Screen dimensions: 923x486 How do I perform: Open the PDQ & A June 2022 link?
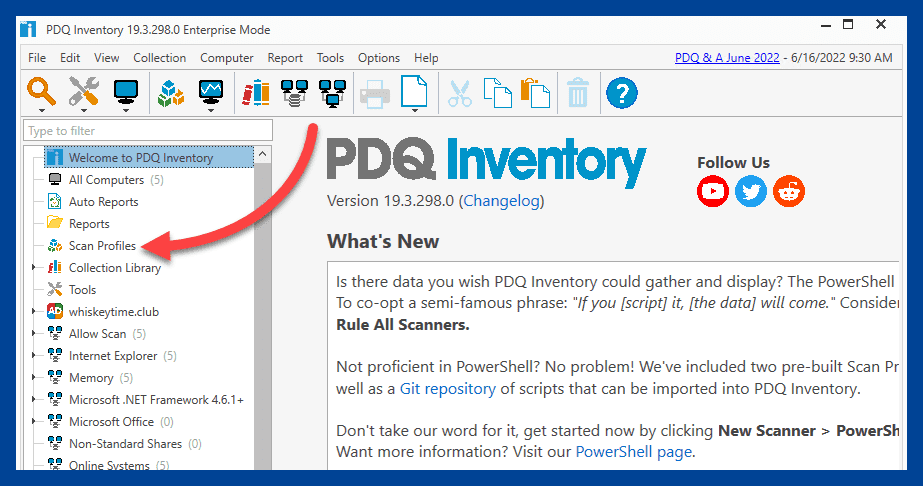[x=727, y=58]
